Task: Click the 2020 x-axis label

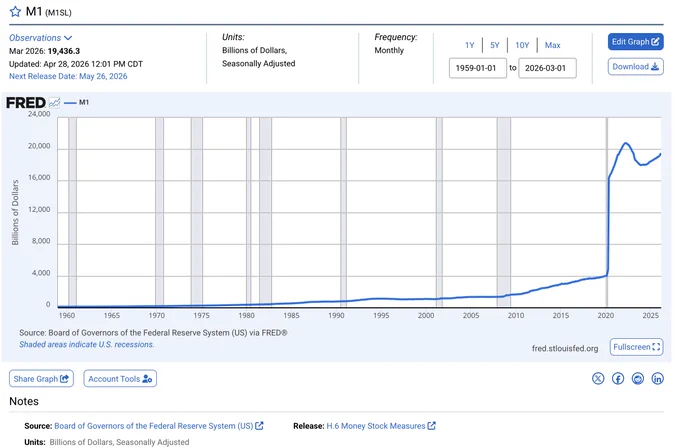Action: point(605,315)
